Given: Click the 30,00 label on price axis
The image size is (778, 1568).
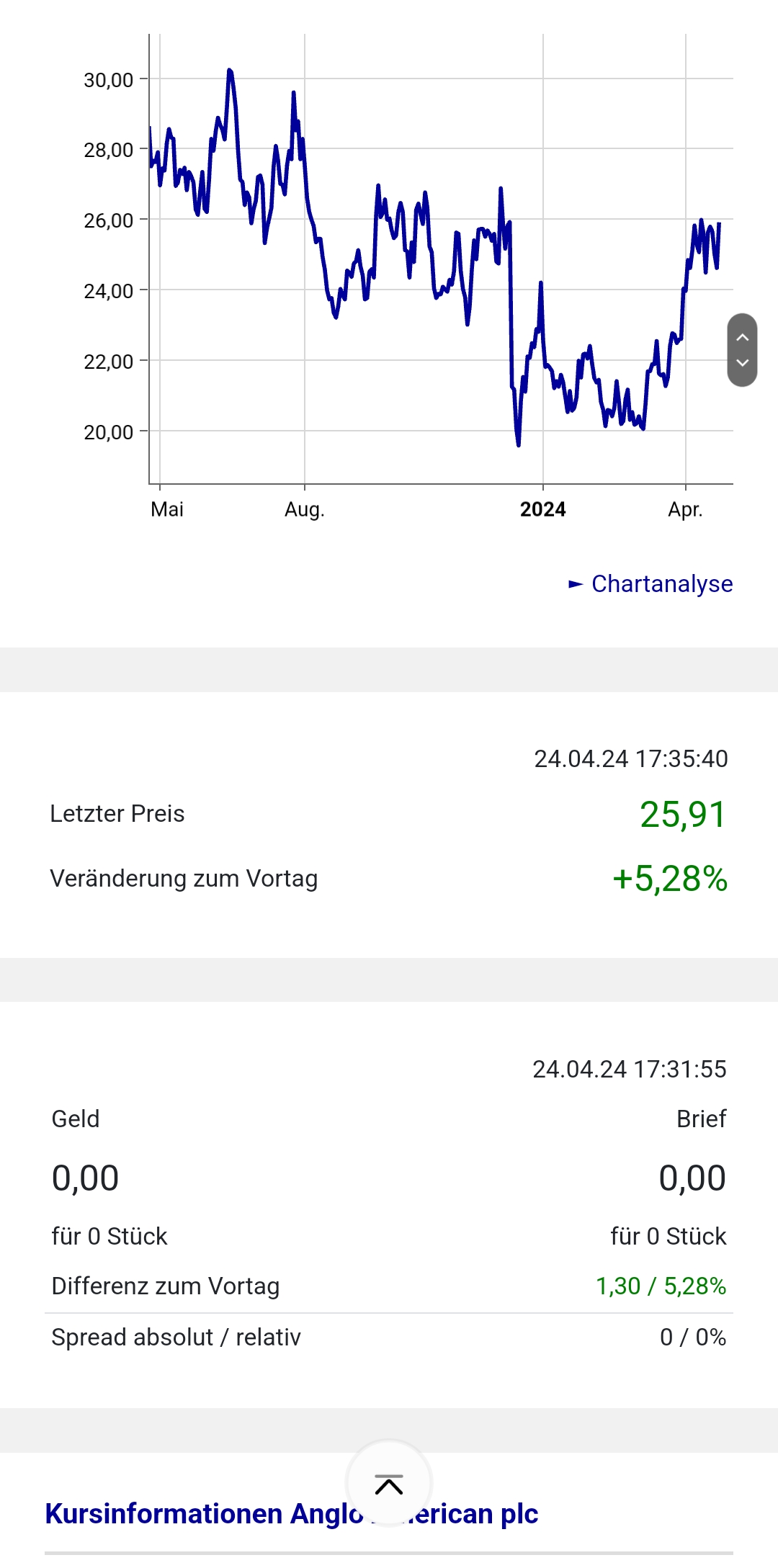Looking at the screenshot, I should pyautogui.click(x=109, y=80).
